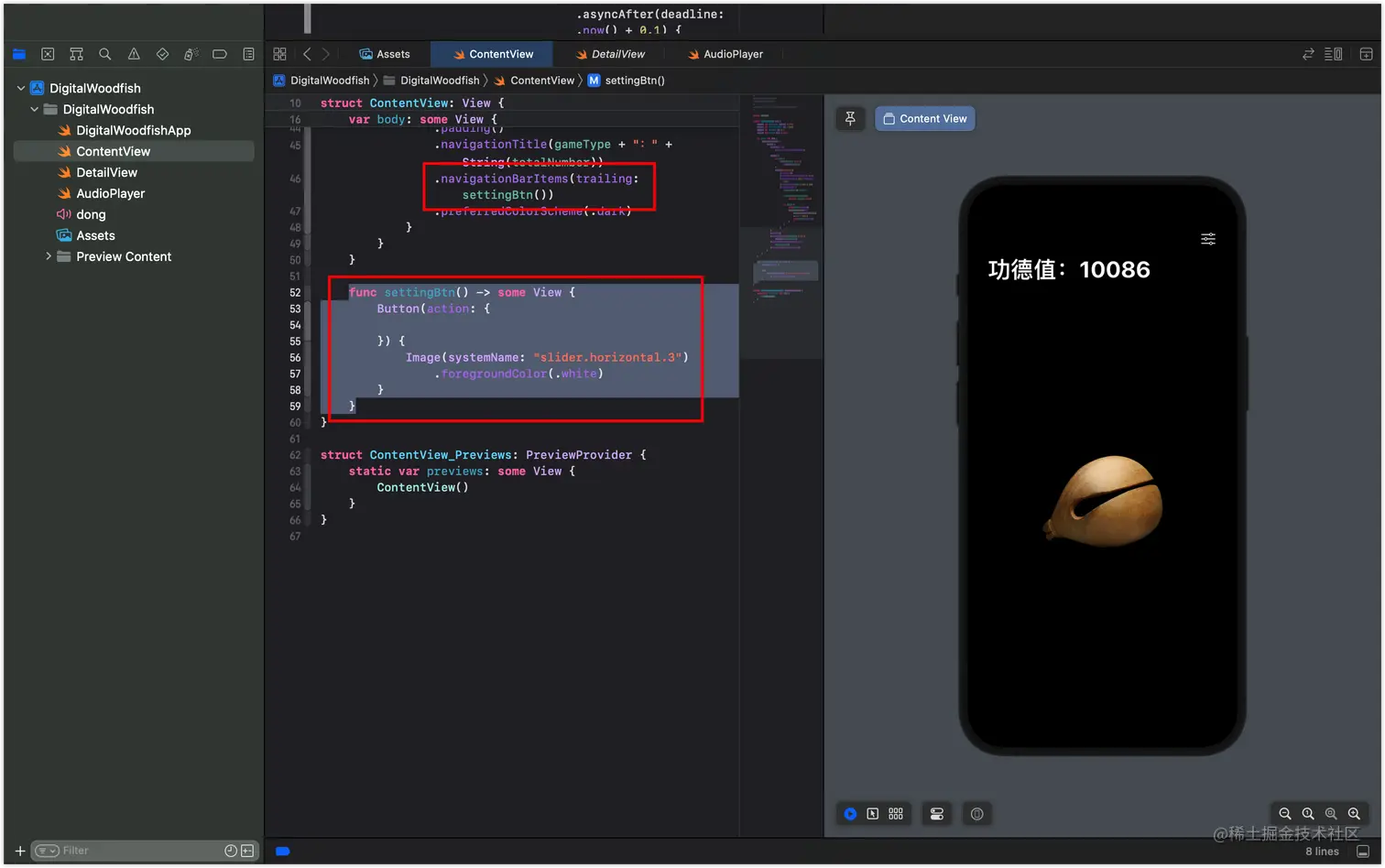
Task: Switch to selectable preview mode
Action: click(873, 813)
